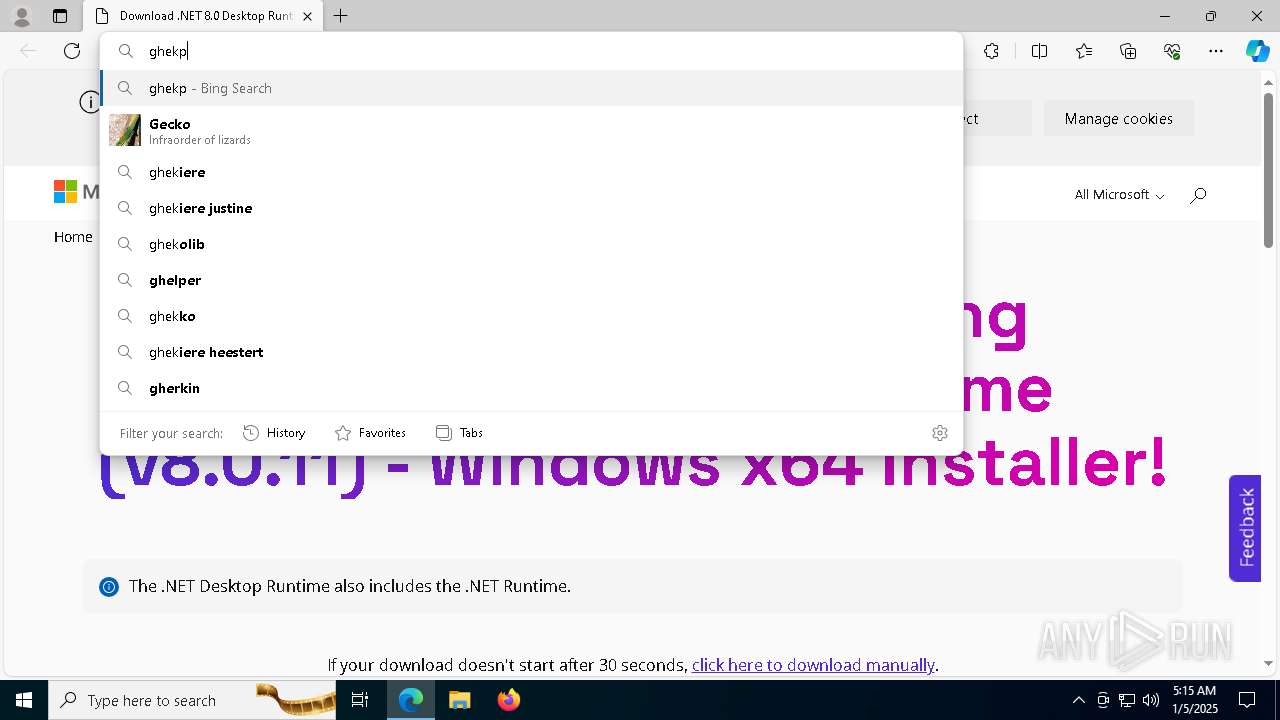Select the 'ghekiere justine' suggestion

tap(531, 208)
